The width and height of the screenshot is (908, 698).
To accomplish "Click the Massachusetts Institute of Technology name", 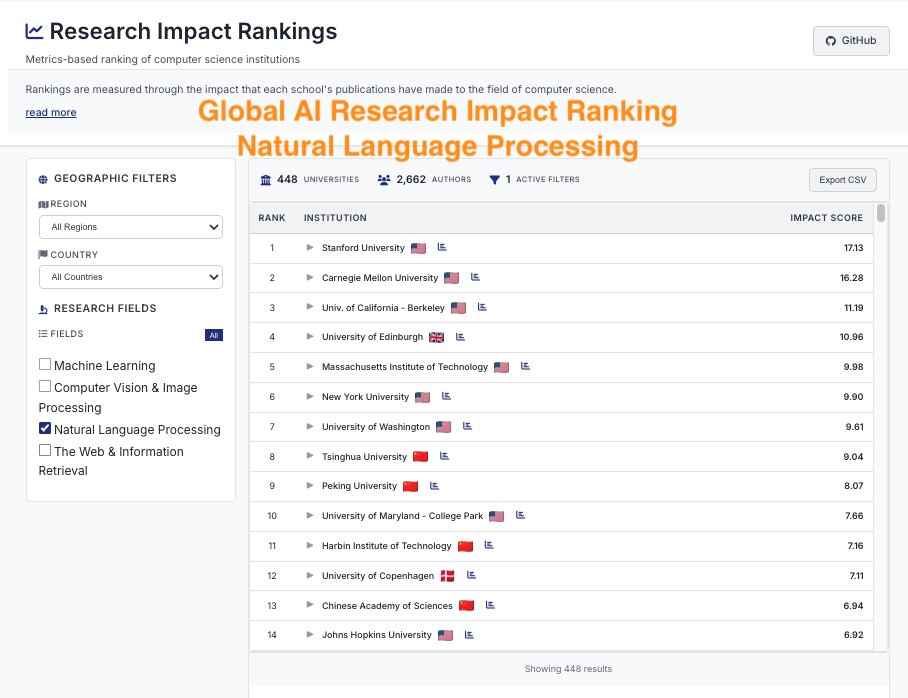I will (405, 367).
